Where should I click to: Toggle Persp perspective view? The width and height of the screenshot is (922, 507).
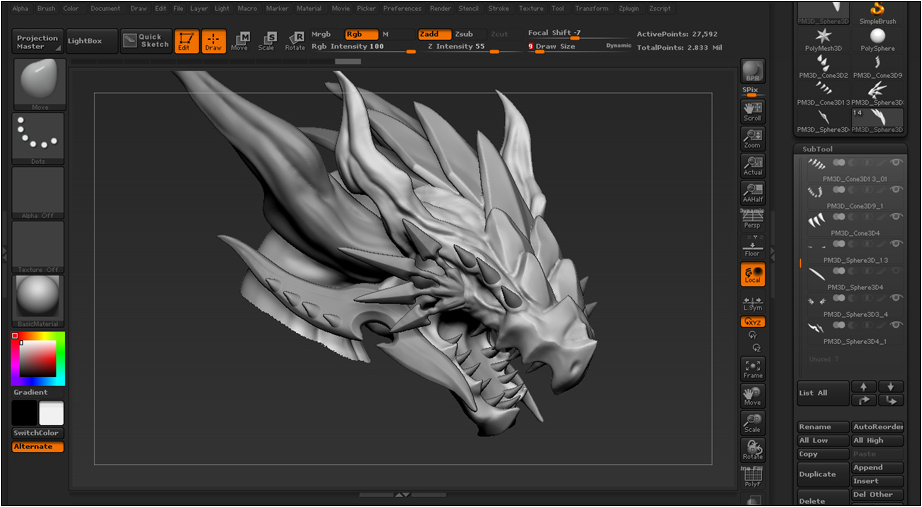tap(753, 219)
